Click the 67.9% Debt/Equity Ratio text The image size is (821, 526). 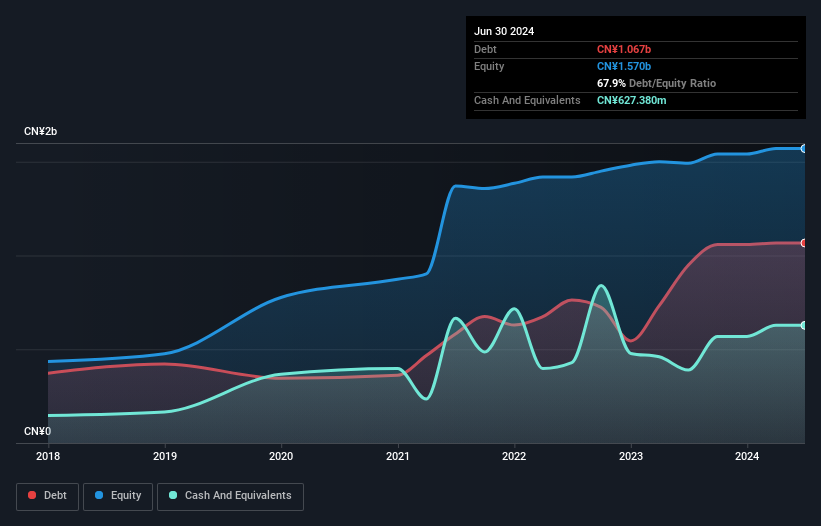pyautogui.click(x=656, y=83)
